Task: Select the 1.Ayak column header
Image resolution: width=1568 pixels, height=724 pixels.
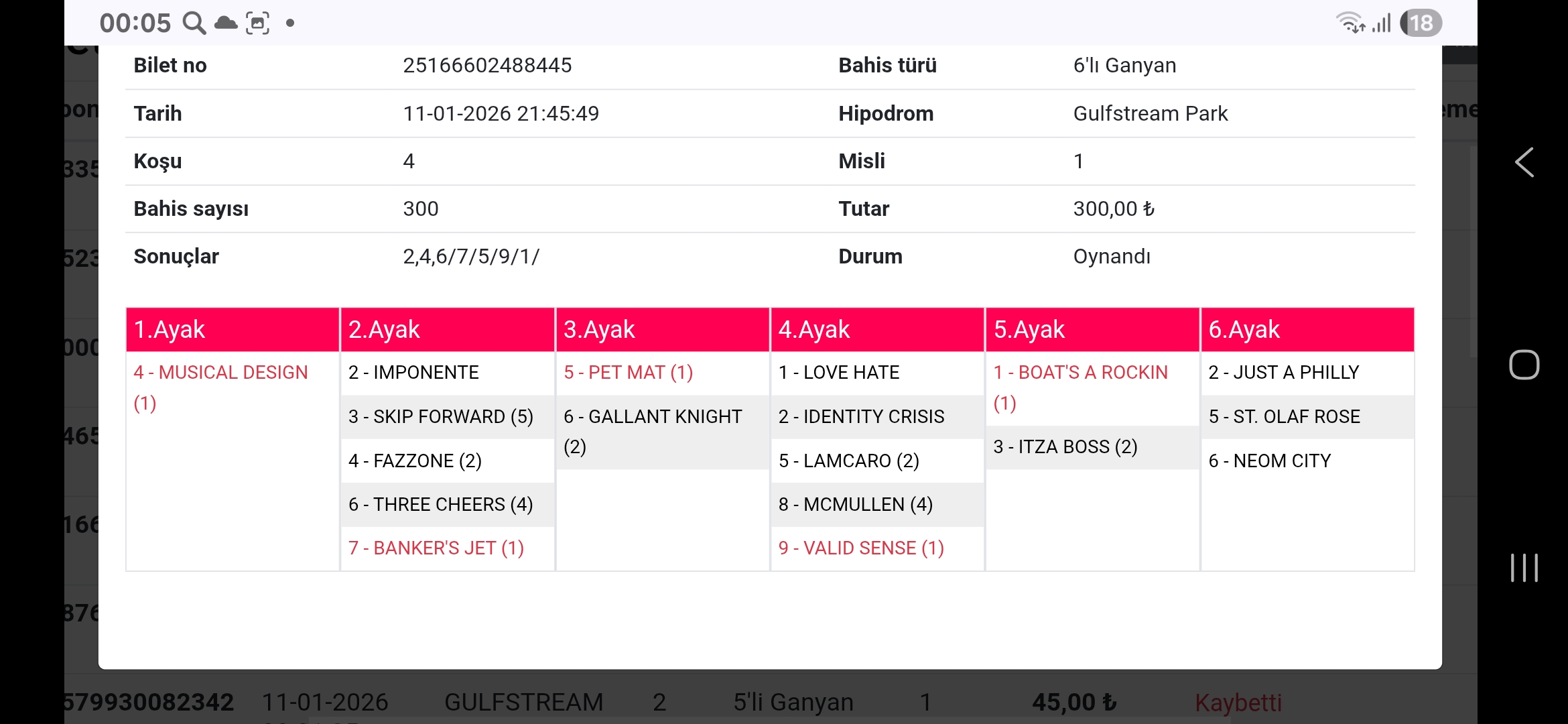Action: (232, 329)
